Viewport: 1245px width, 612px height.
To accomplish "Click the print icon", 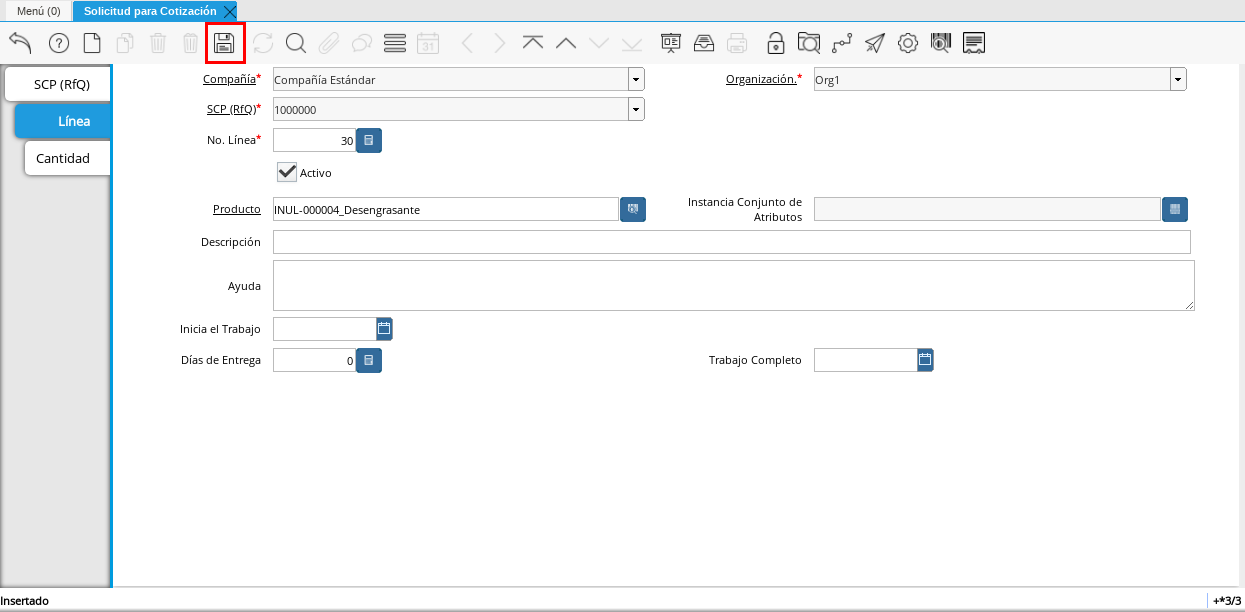I will coord(737,43).
